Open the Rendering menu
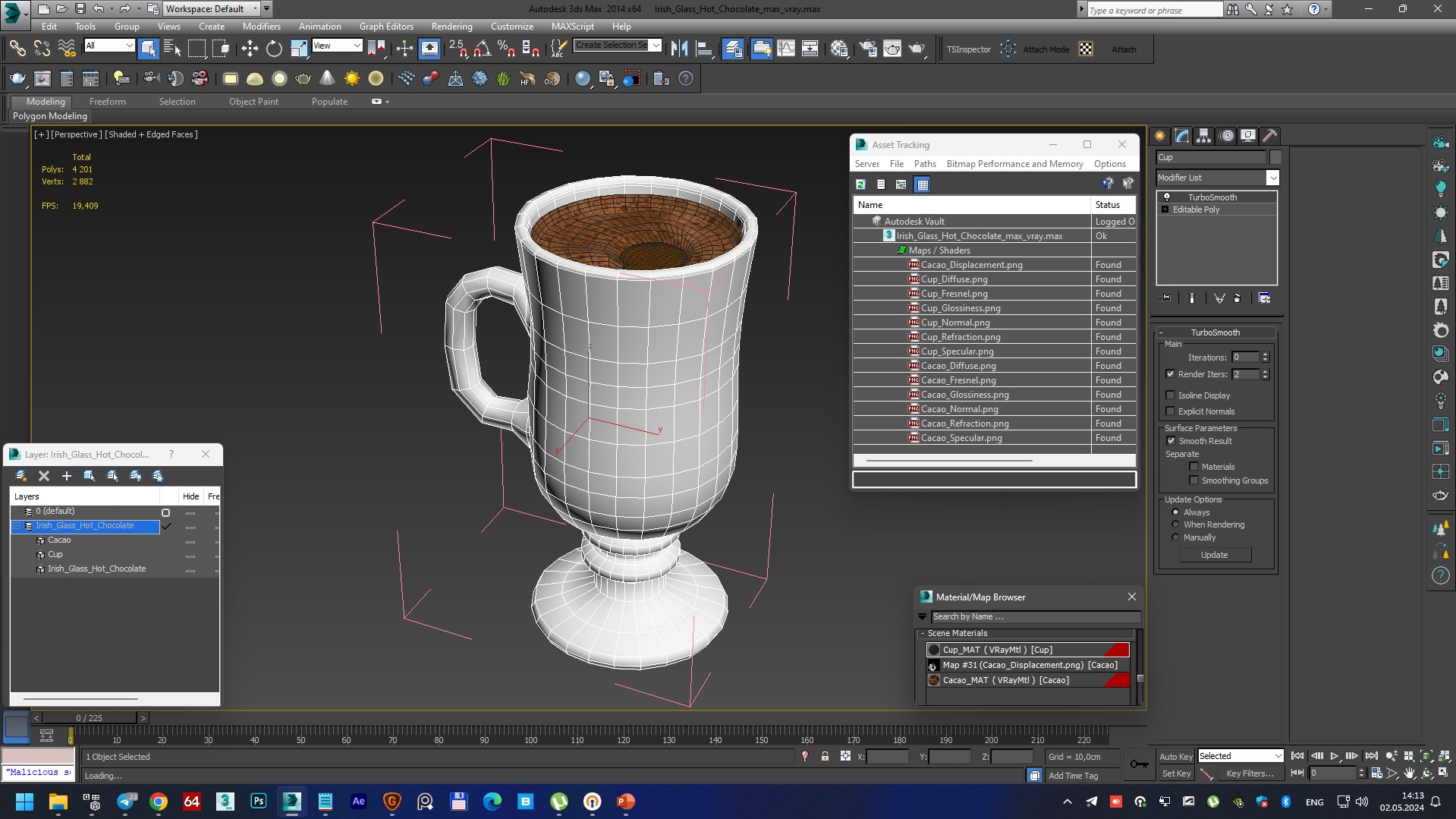Image resolution: width=1456 pixels, height=819 pixels. tap(451, 27)
